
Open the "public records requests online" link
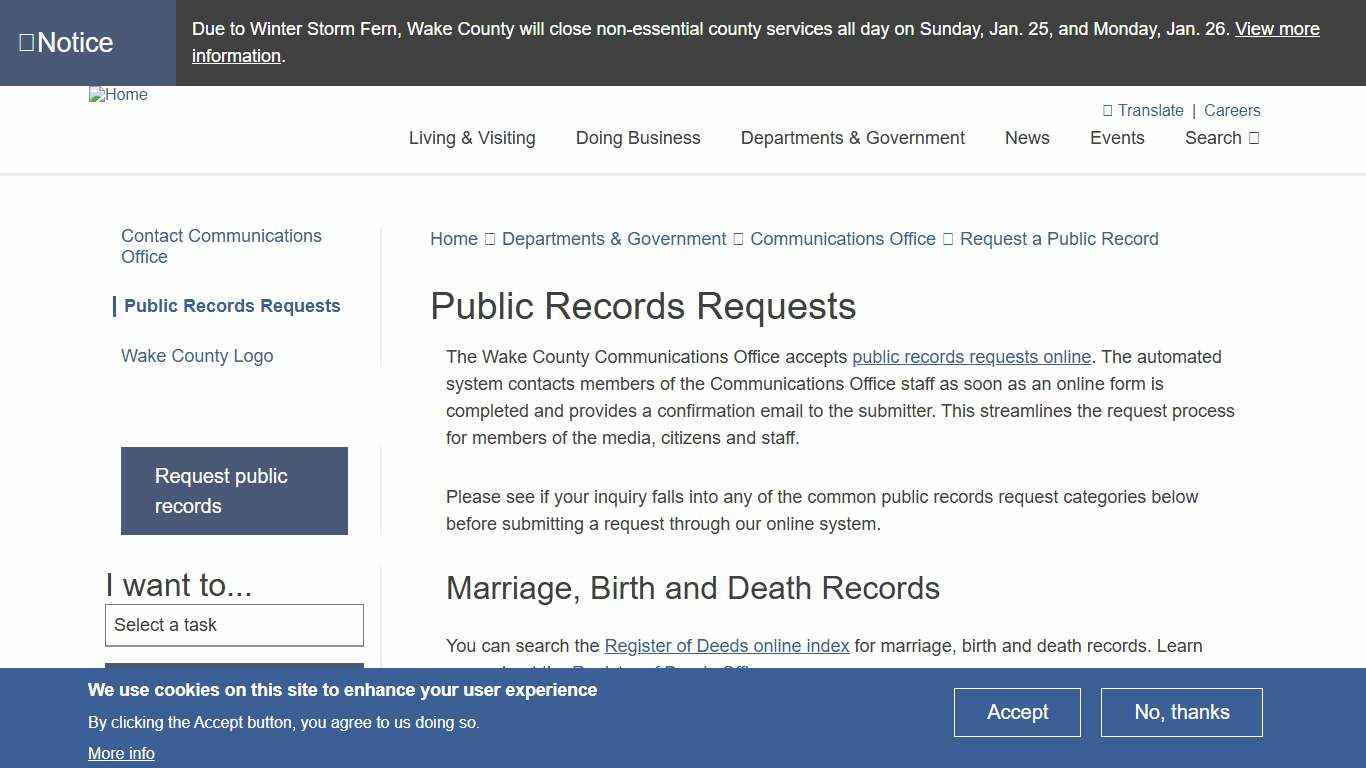click(x=971, y=357)
